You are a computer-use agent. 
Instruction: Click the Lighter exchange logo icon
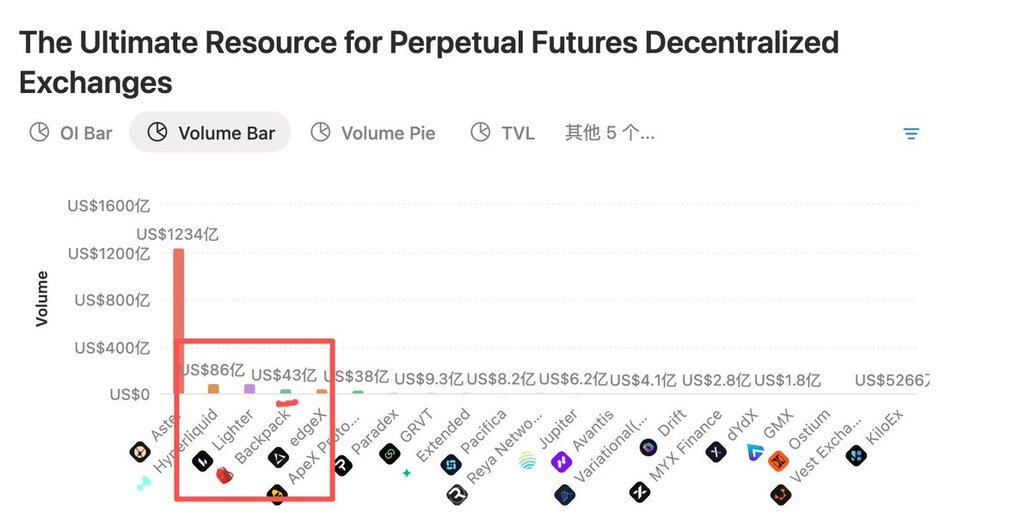click(201, 461)
